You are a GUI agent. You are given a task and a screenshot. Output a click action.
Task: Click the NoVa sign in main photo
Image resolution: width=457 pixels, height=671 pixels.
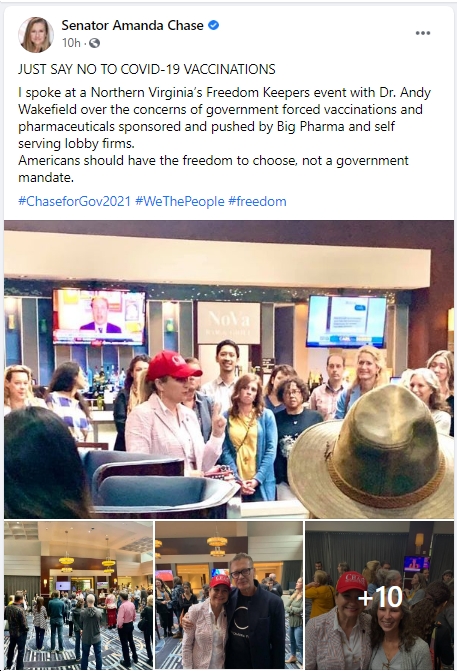tap(229, 323)
